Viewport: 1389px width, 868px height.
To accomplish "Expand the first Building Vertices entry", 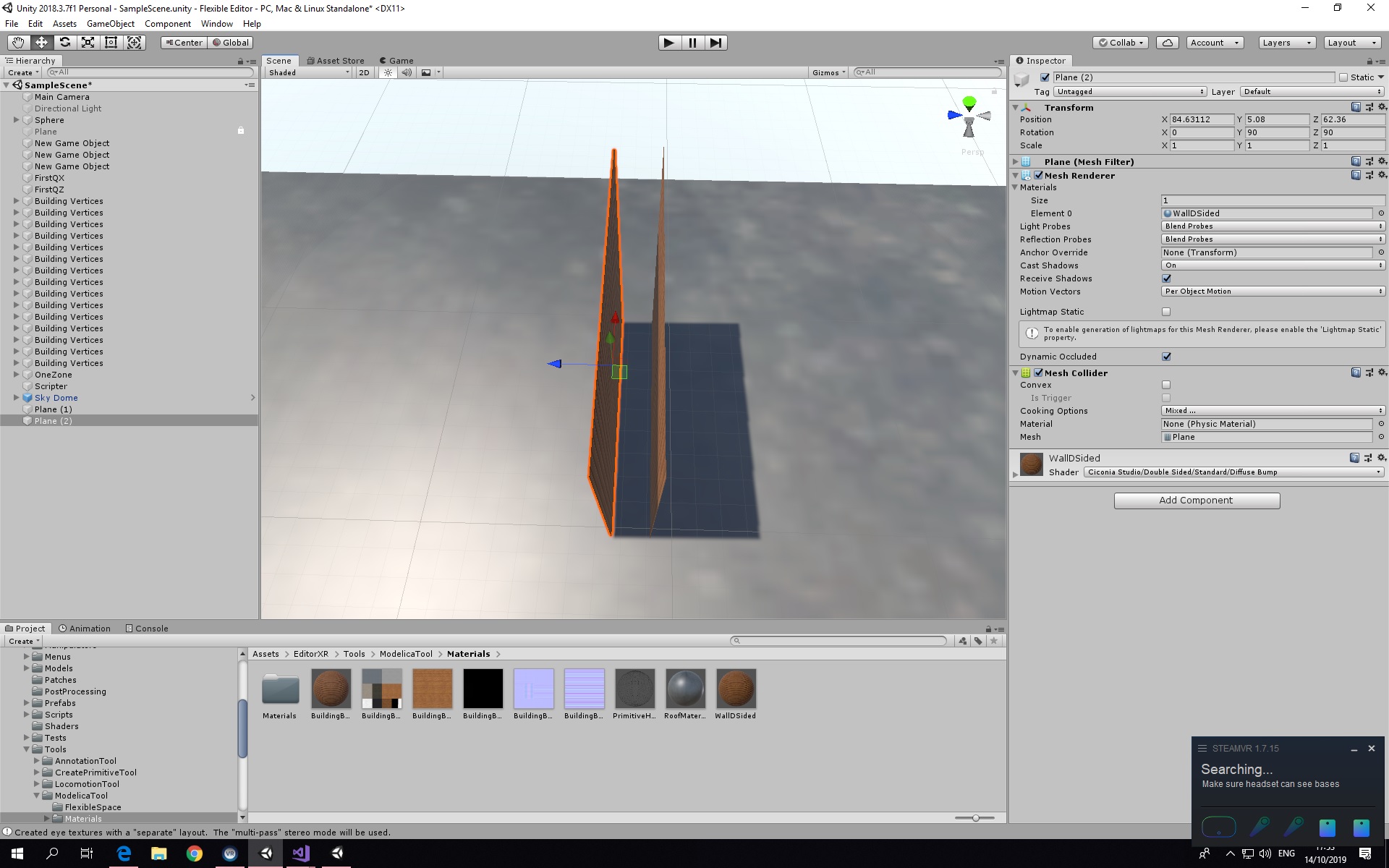I will click(x=17, y=200).
